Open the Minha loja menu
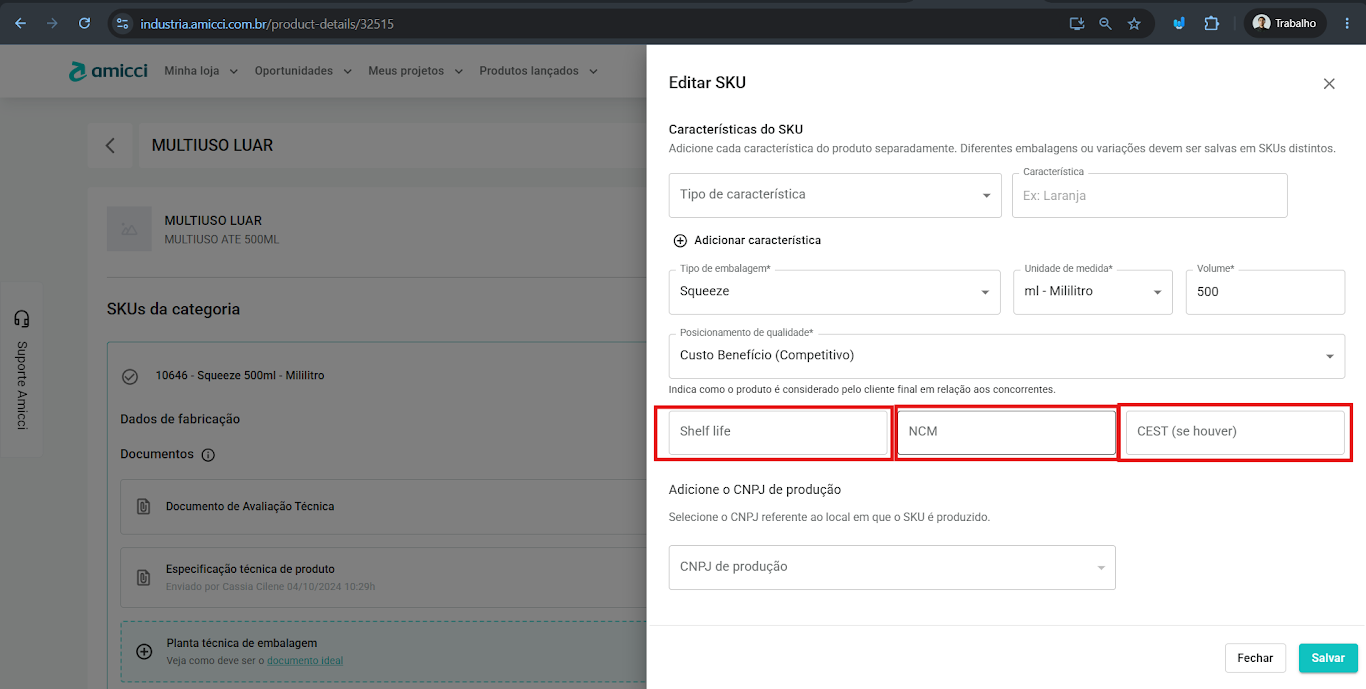The image size is (1366, 689). [x=201, y=71]
